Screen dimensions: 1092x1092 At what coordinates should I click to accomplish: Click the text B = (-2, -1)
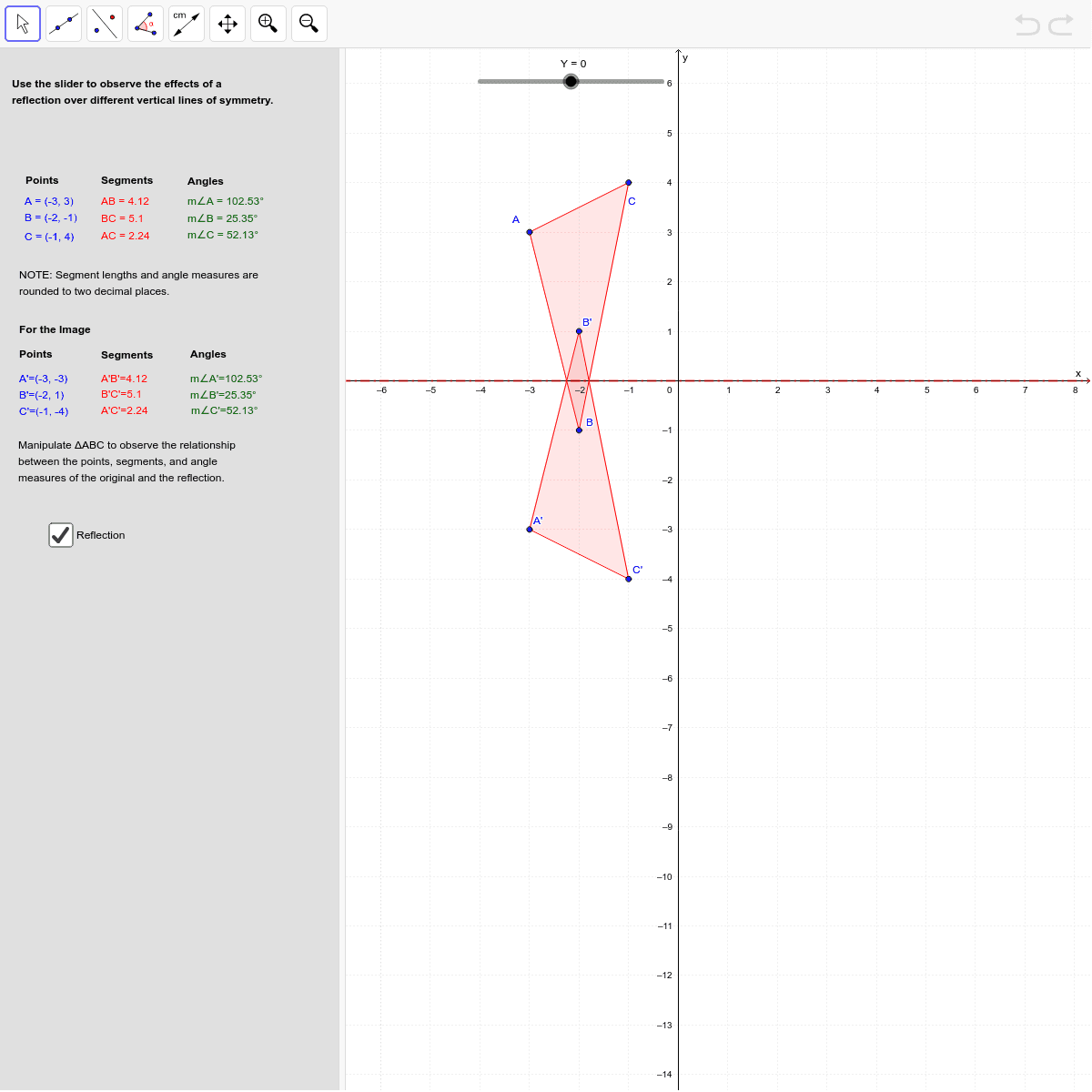point(51,217)
